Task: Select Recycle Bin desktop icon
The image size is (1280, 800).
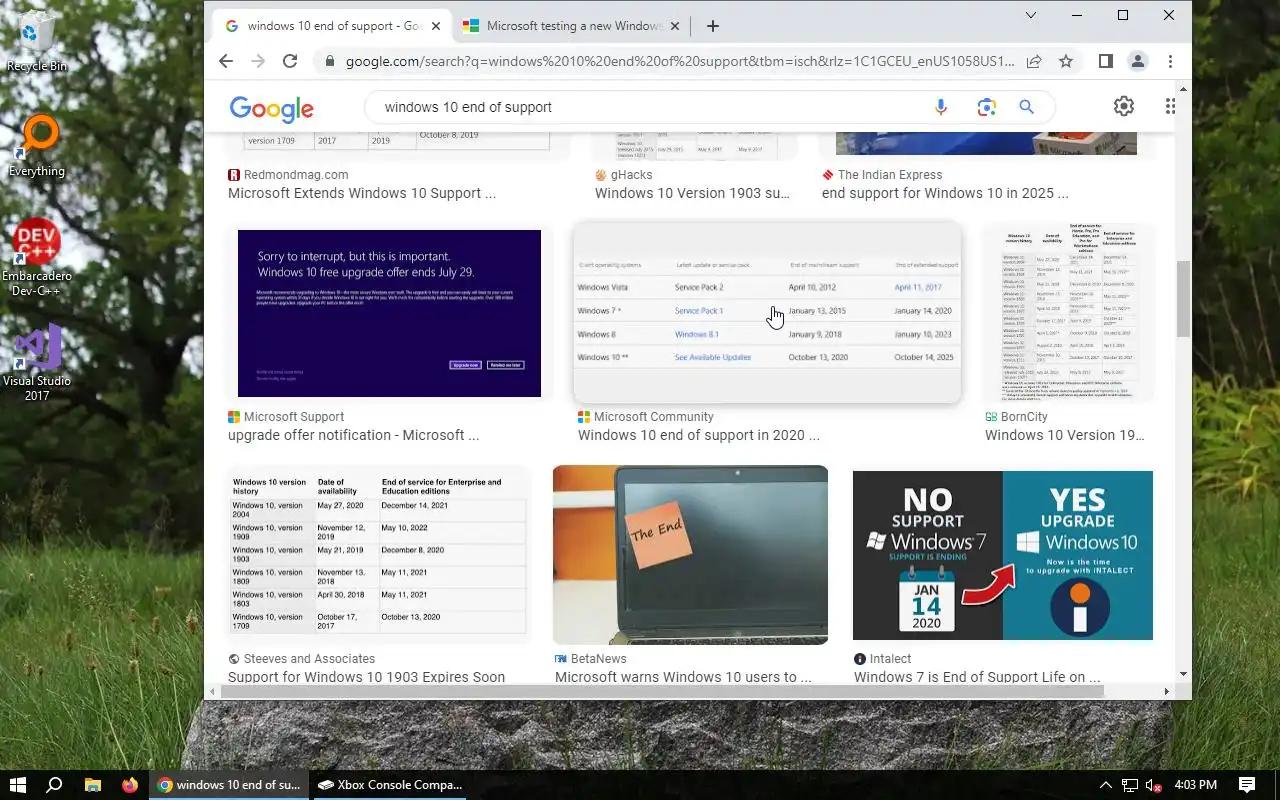Action: click(37, 42)
